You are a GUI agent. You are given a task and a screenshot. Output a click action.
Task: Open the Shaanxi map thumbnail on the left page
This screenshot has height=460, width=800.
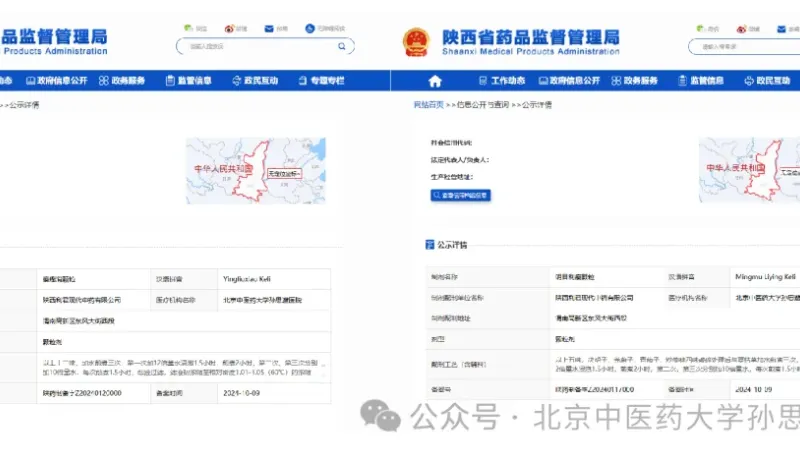tap(256, 170)
